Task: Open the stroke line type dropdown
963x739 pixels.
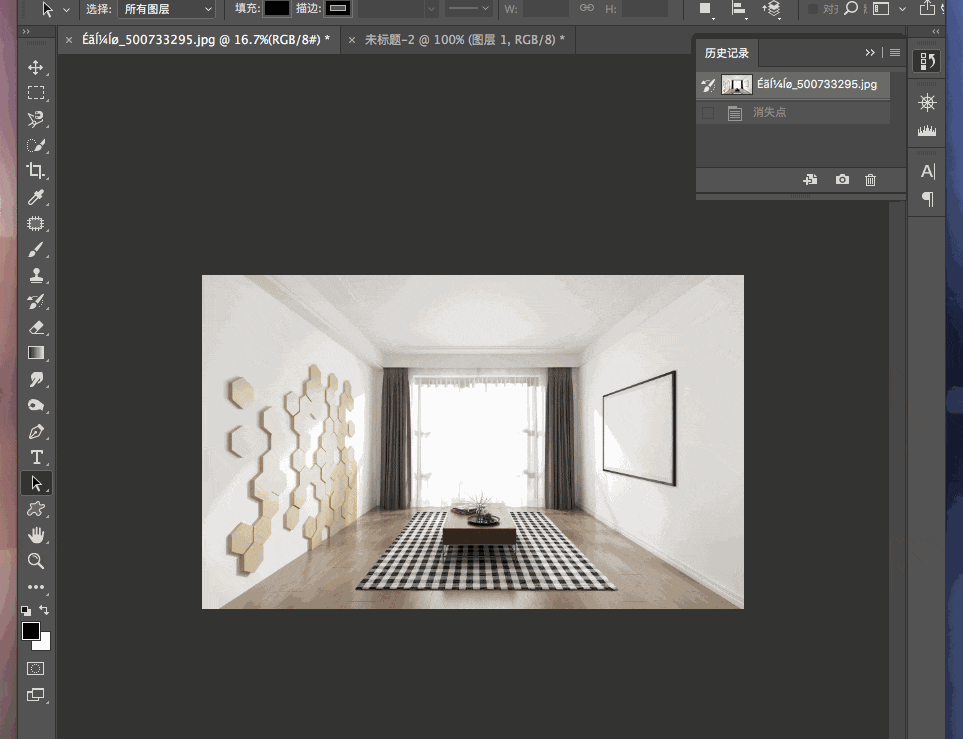Action: pos(468,9)
